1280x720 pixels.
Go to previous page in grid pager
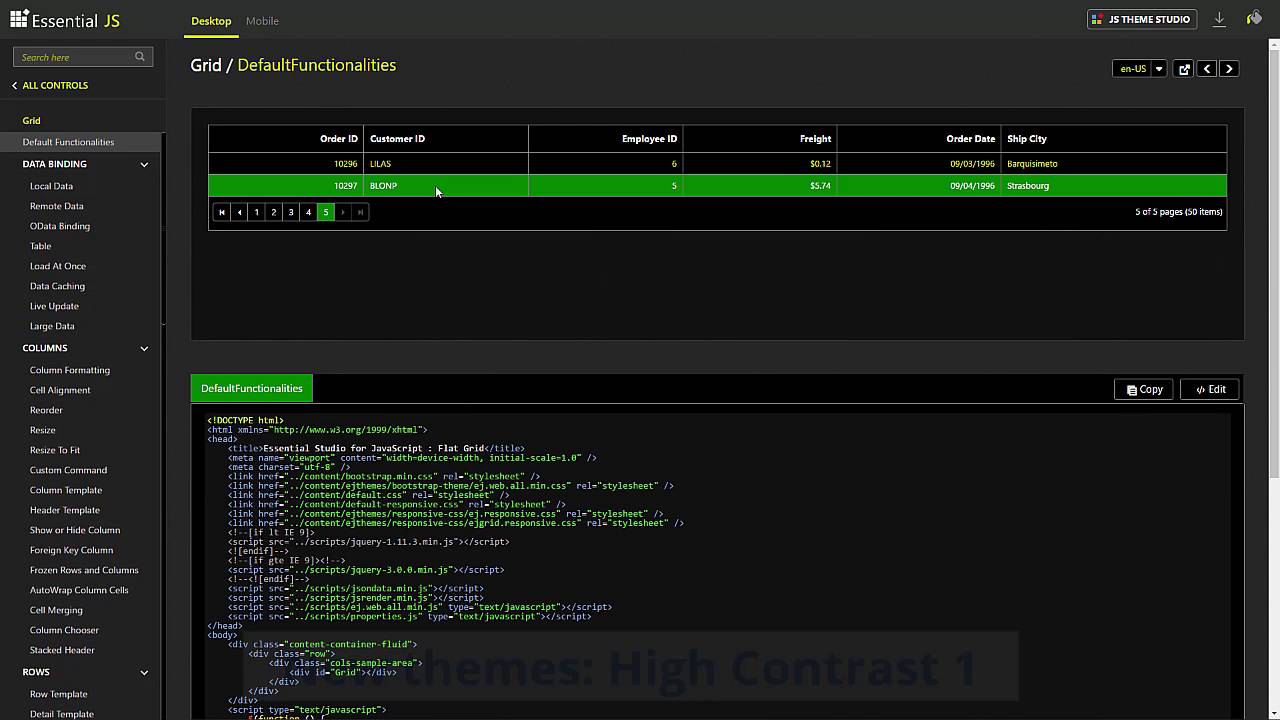[x=239, y=212]
